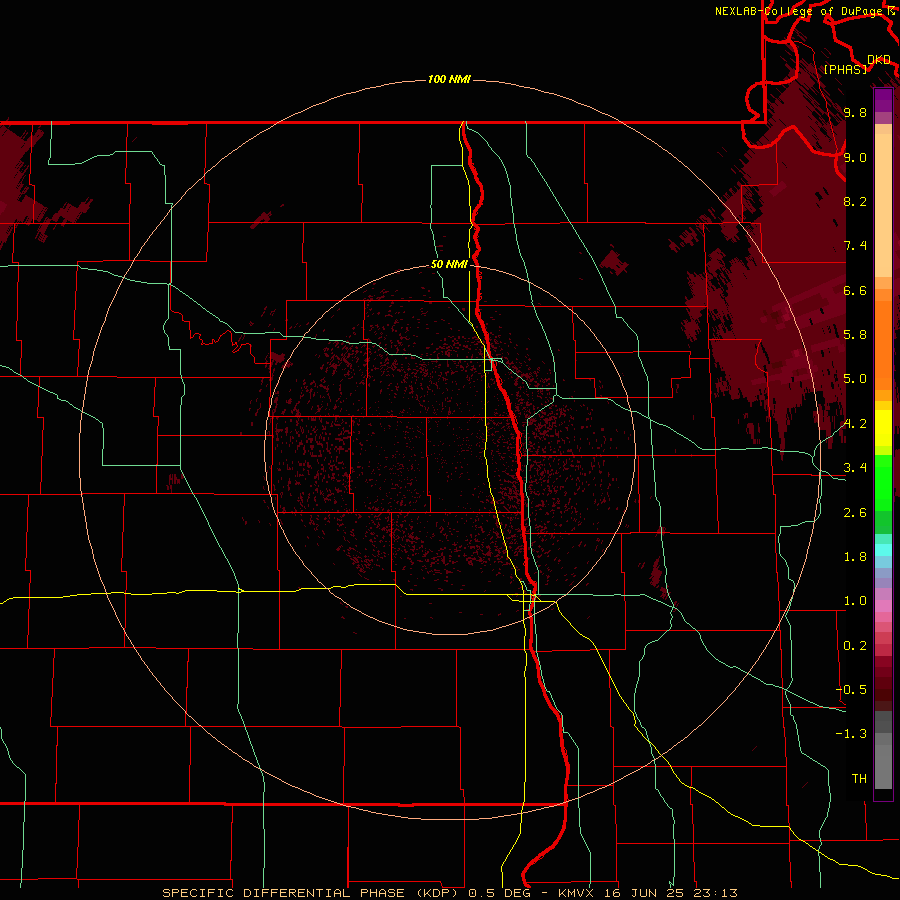
Task: Click the 1.0 scale value label
Action: (x=855, y=600)
